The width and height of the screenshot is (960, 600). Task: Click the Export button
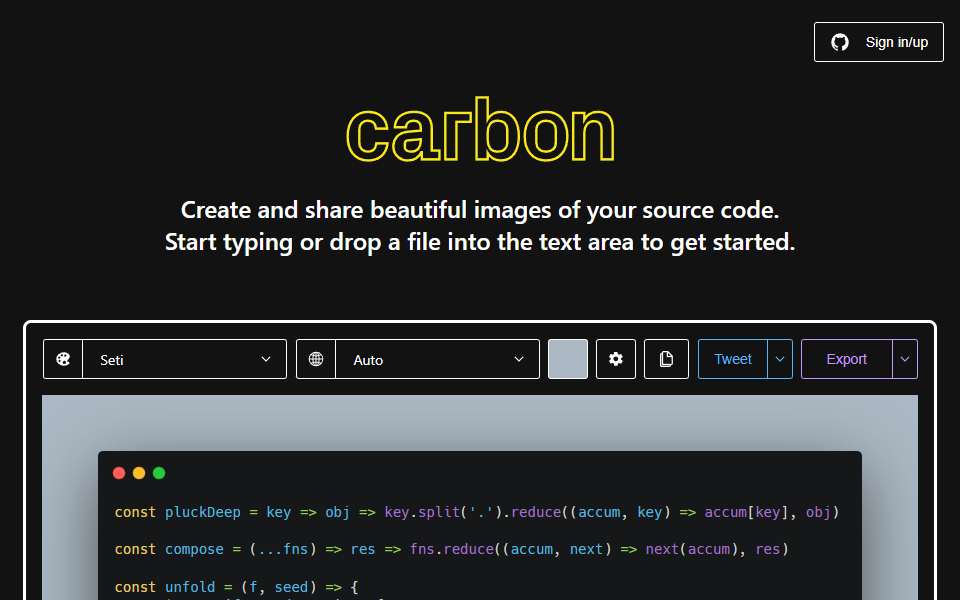[847, 359]
